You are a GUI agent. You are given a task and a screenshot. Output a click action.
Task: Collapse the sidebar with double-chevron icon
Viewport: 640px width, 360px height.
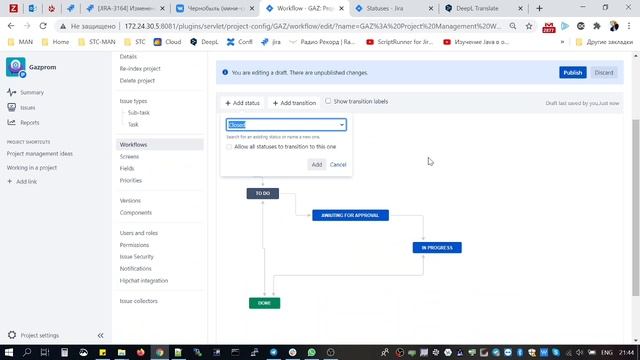[x=100, y=335]
